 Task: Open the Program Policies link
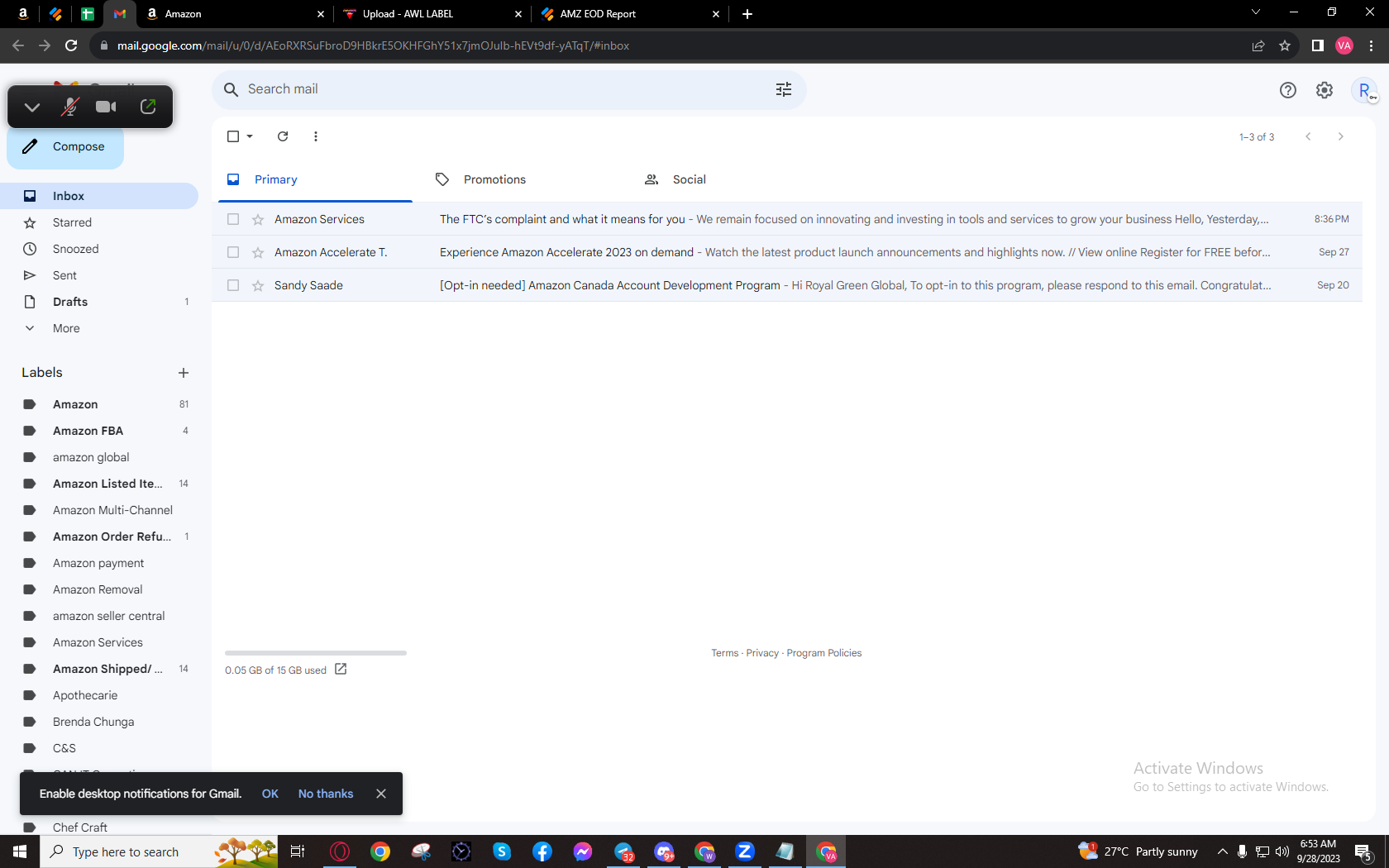coord(824,653)
